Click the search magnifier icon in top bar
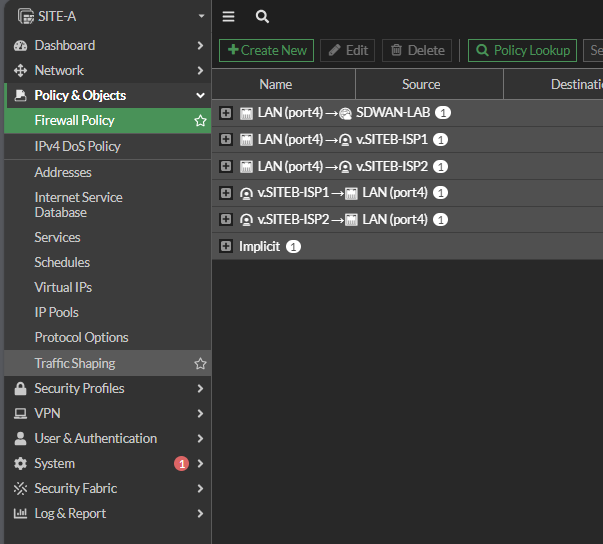The height and width of the screenshot is (544, 603). click(x=262, y=17)
